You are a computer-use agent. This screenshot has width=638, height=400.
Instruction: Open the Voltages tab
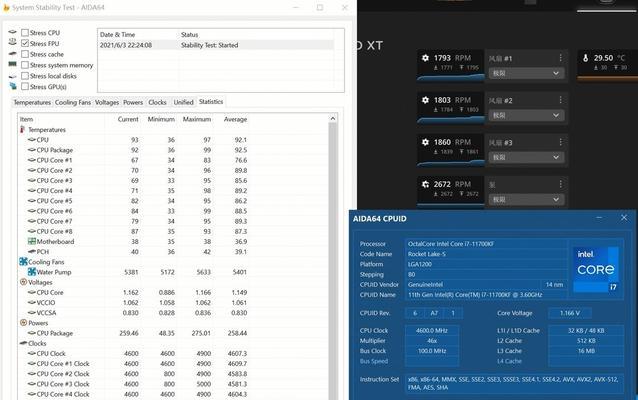point(107,103)
